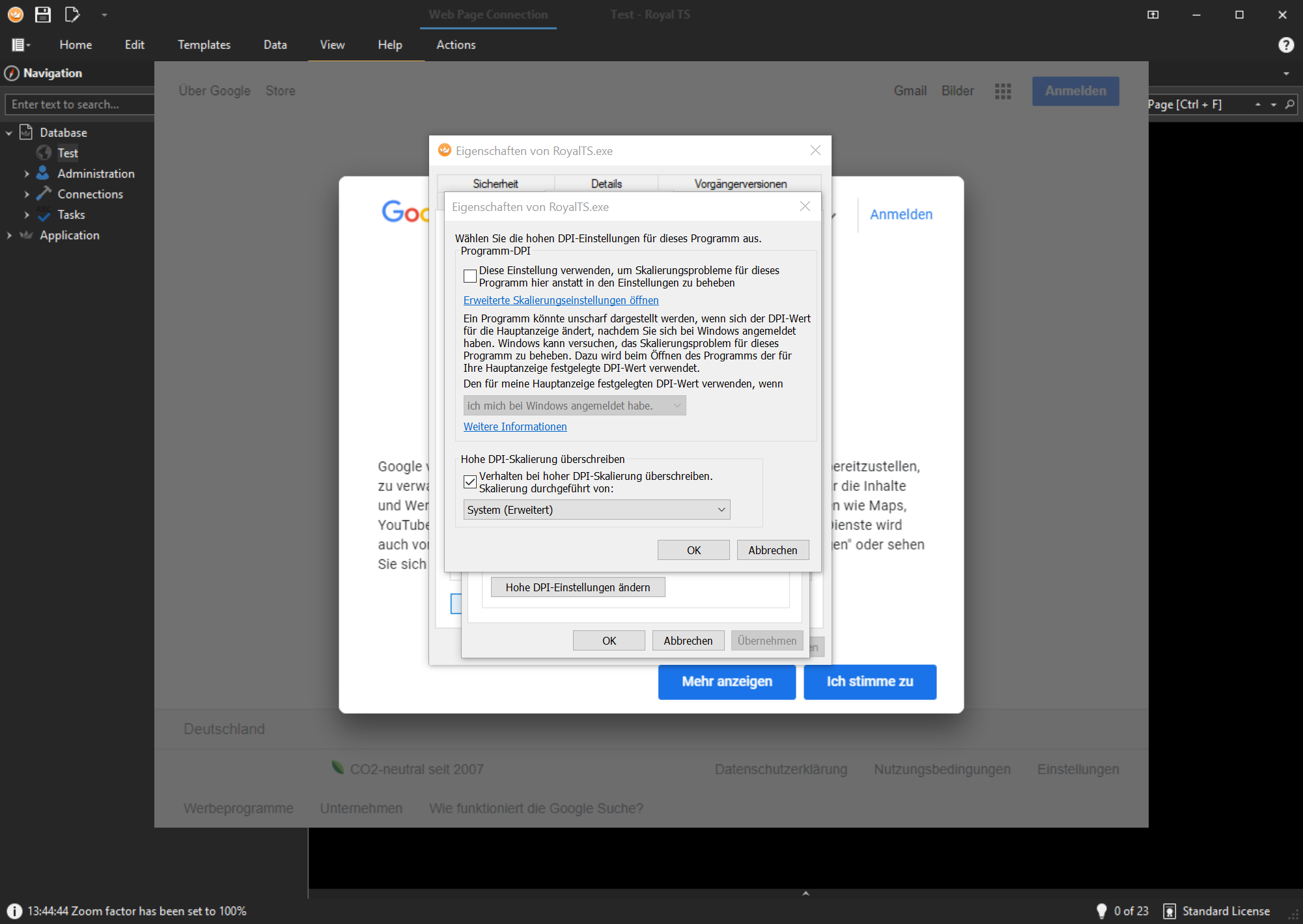Click the save icon in the title bar

43,14
